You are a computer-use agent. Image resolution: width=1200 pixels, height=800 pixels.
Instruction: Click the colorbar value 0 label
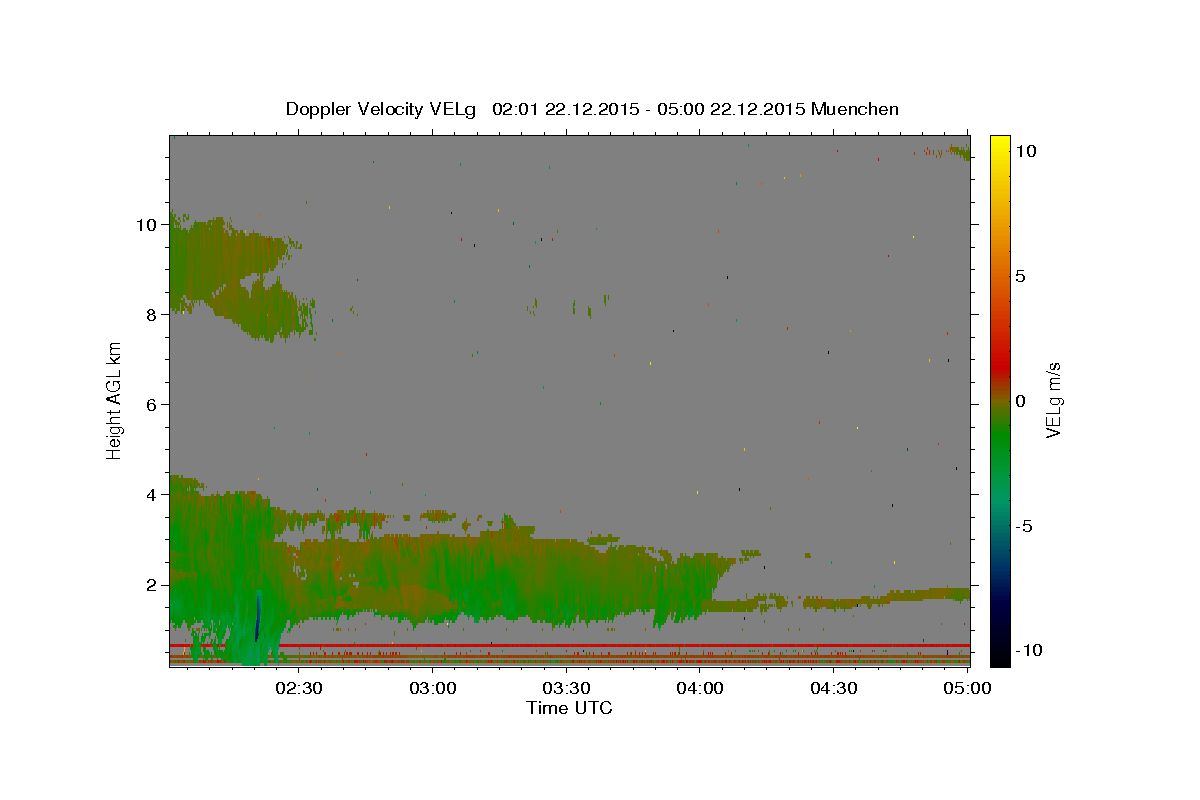(x=1020, y=401)
